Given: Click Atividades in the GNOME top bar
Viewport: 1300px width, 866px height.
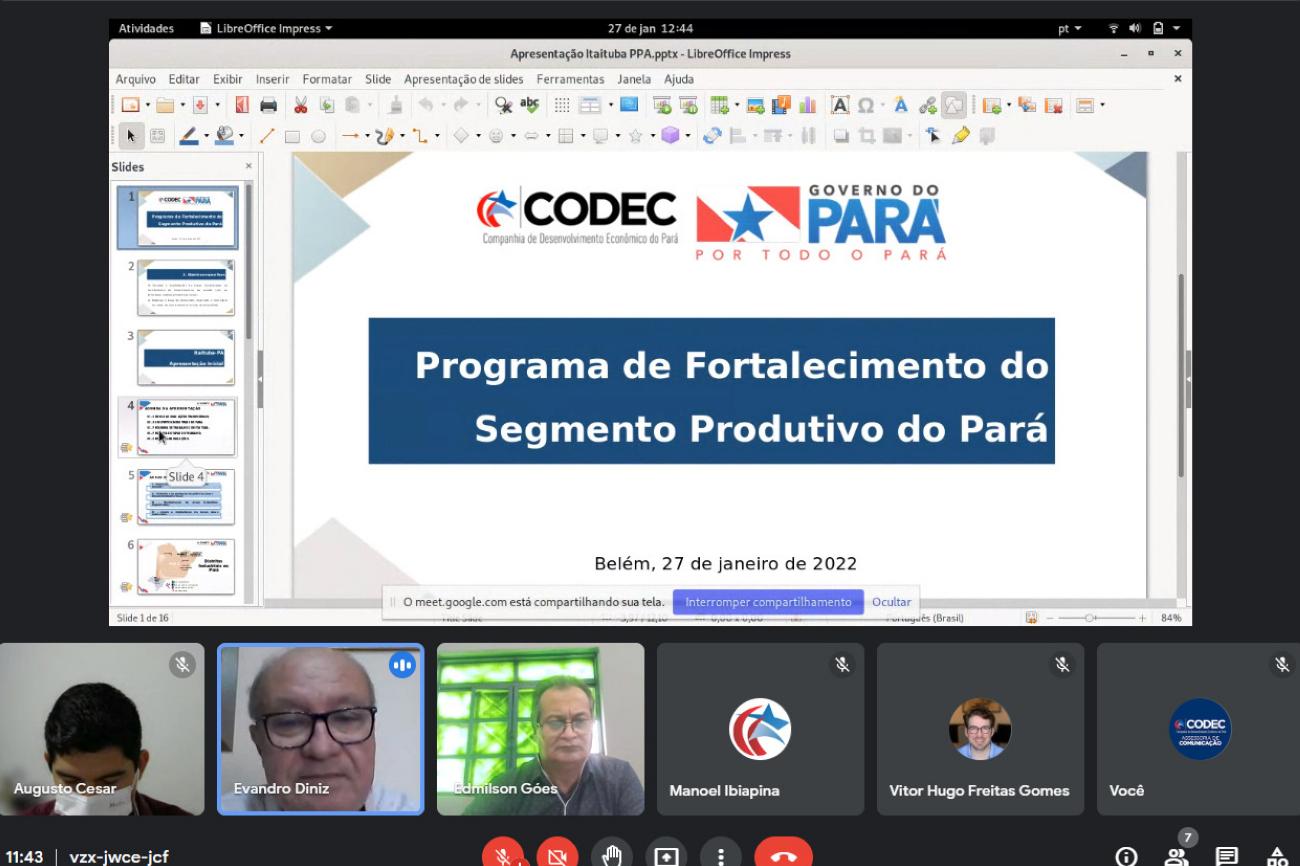Looking at the screenshot, I should (x=146, y=28).
